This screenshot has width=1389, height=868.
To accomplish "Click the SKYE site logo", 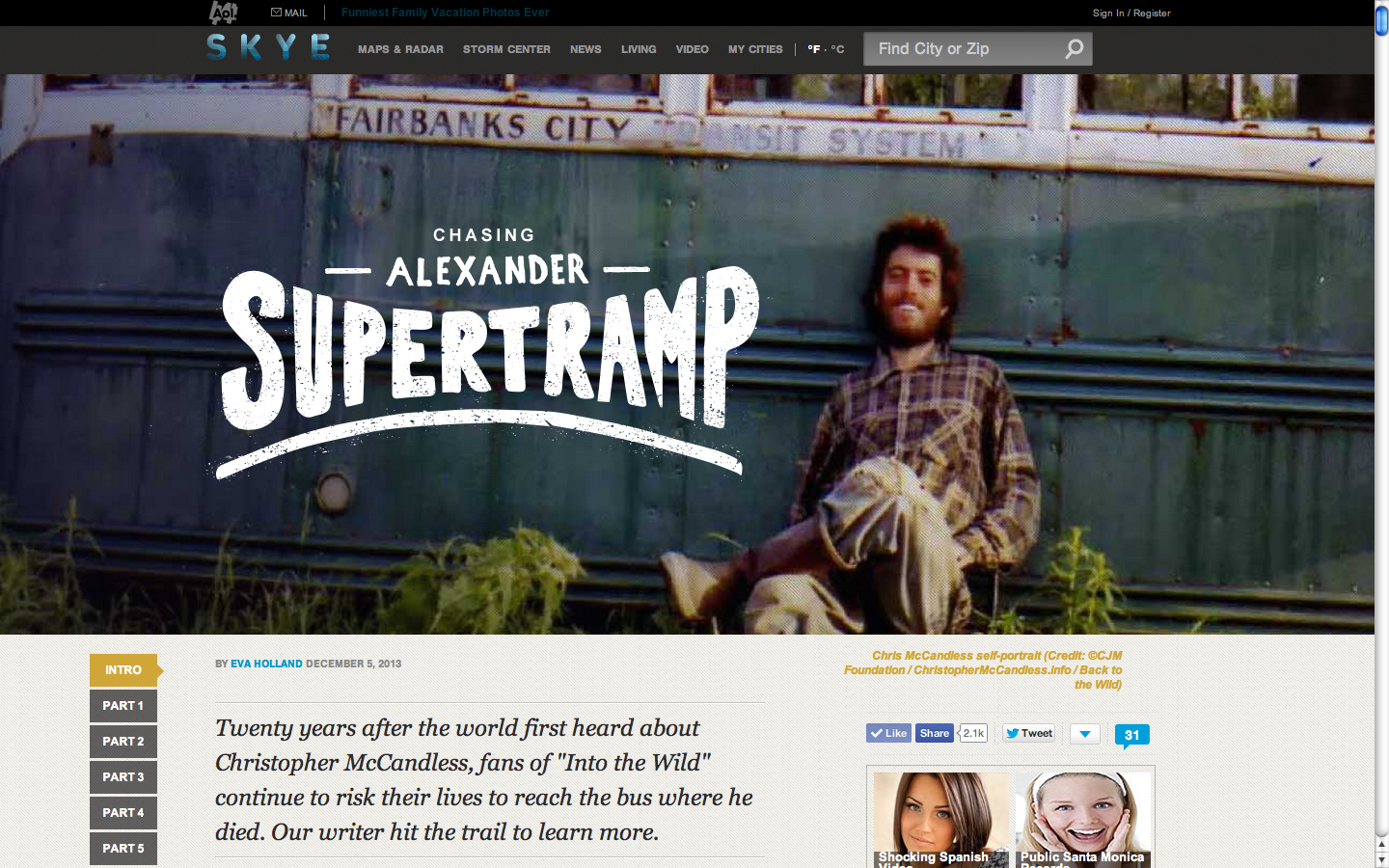I will 268,47.
